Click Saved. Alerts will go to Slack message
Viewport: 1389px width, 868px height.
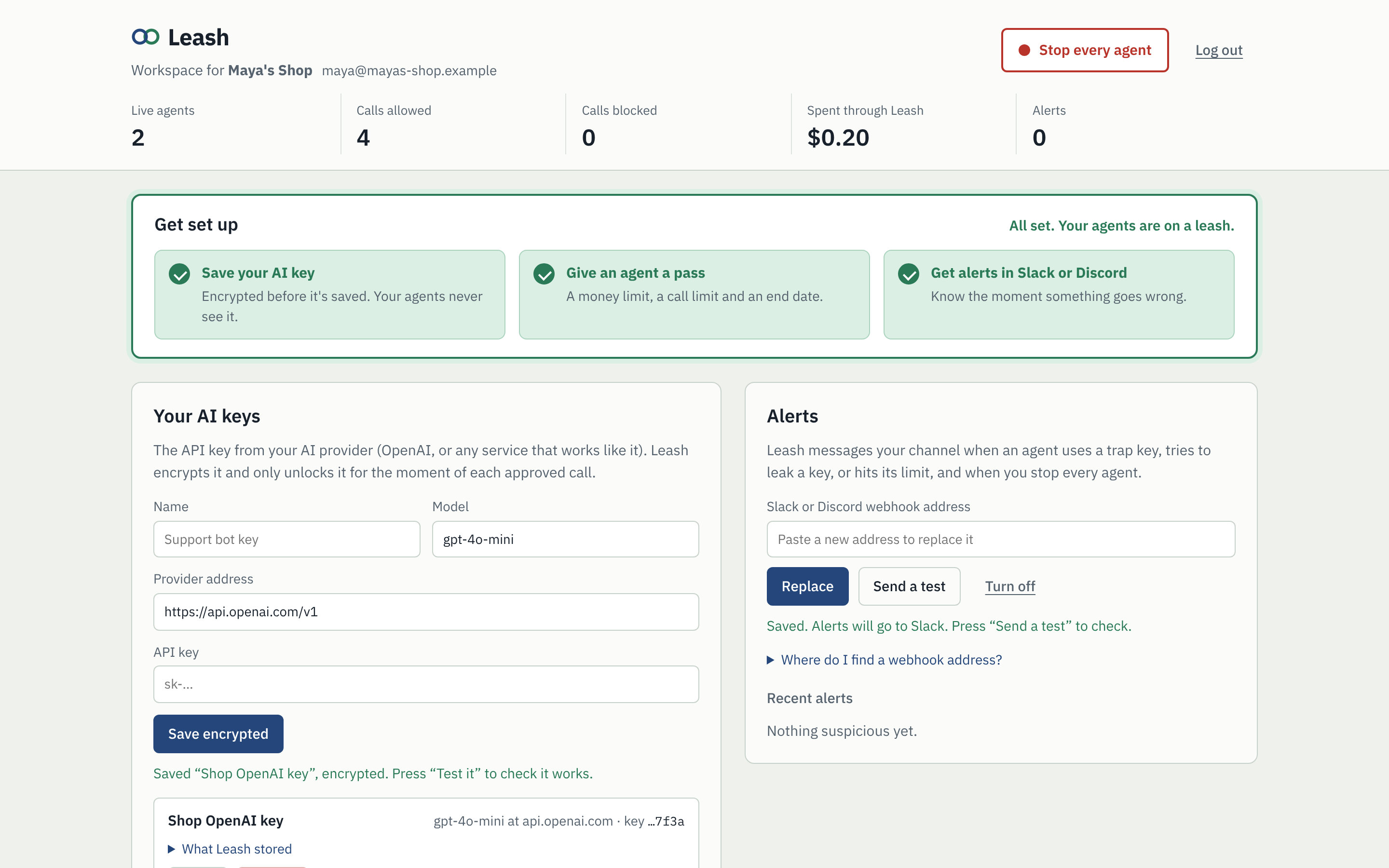[949, 626]
